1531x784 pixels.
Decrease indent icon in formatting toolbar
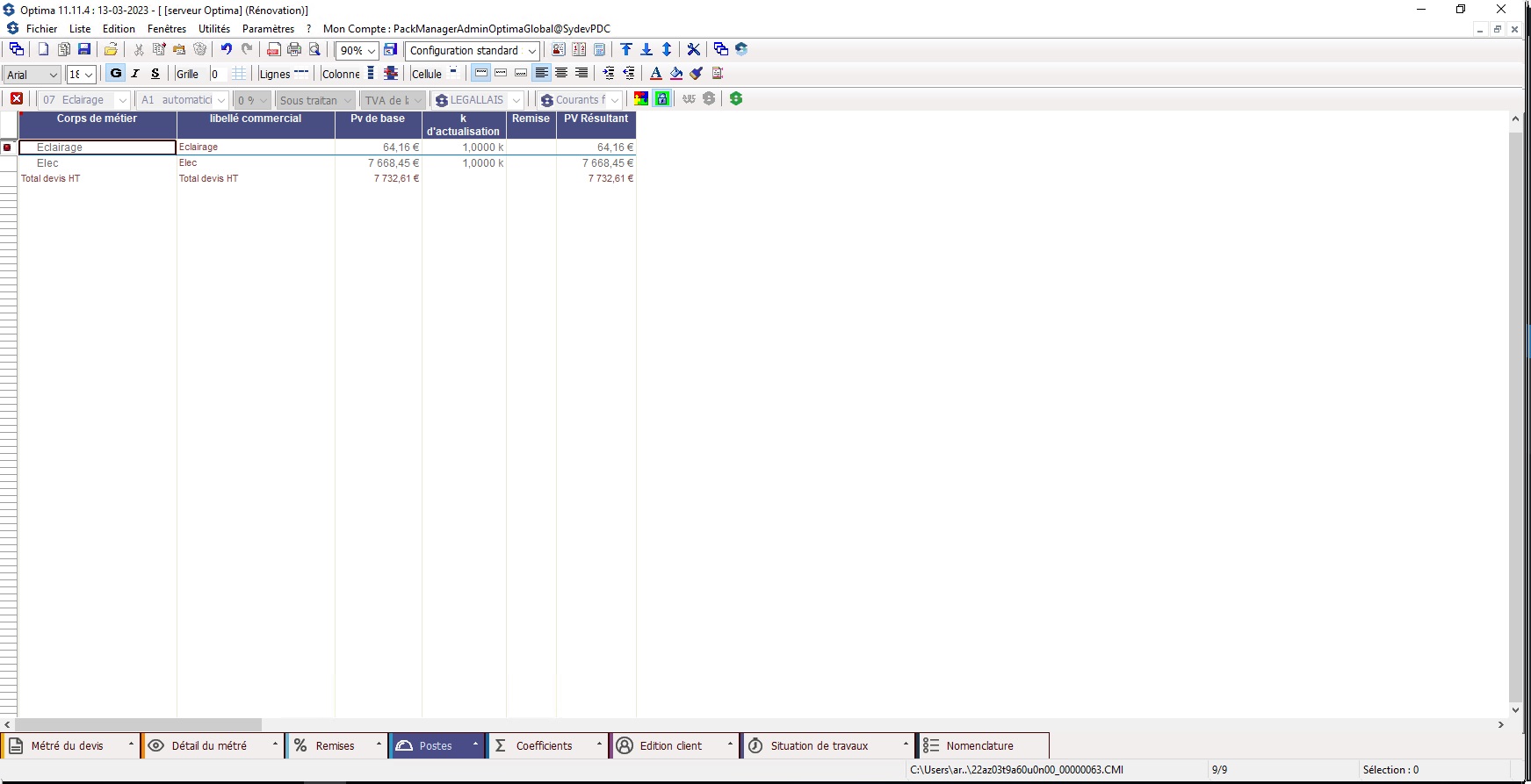pos(629,74)
